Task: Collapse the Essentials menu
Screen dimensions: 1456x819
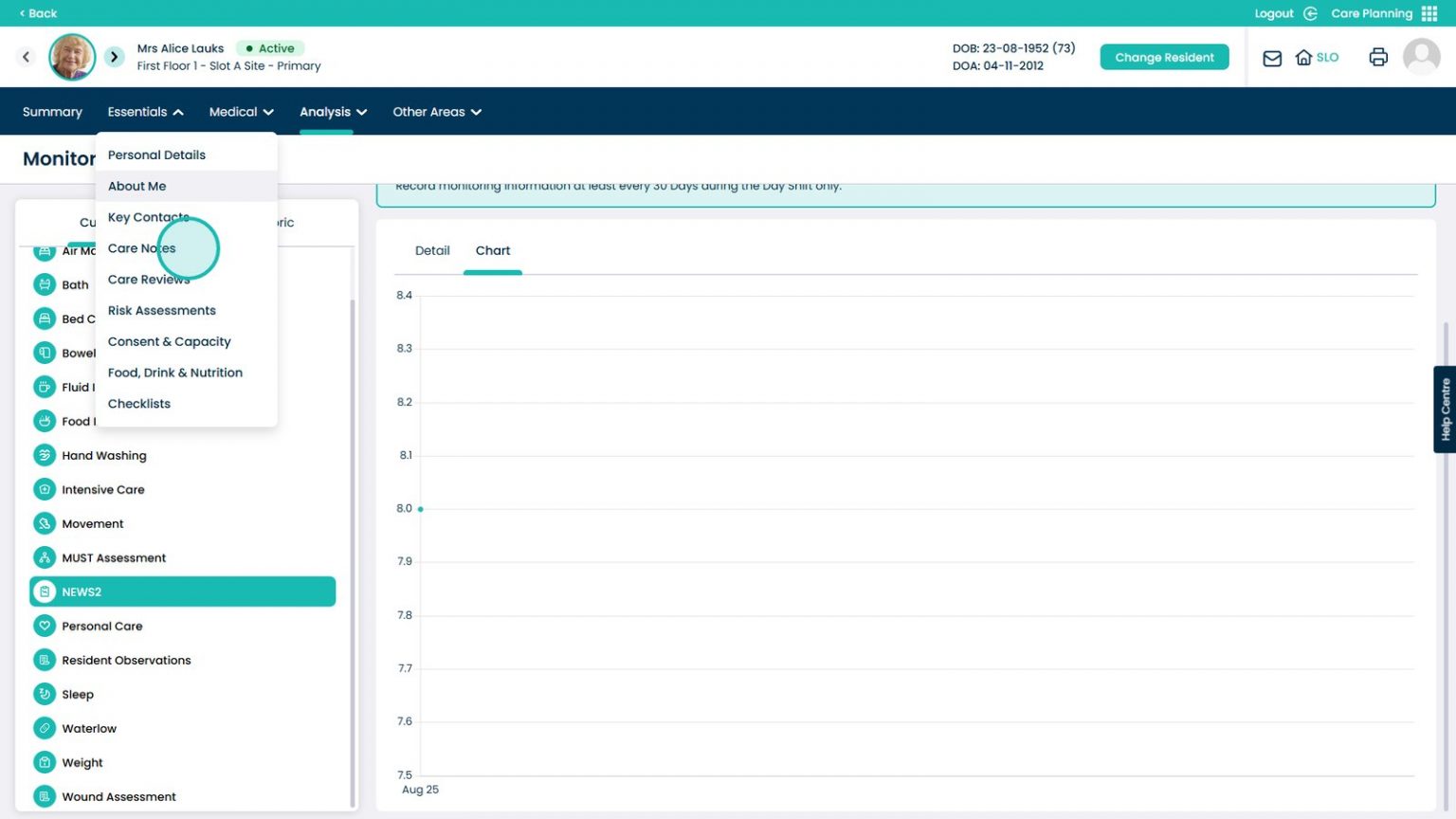Action: point(144,111)
